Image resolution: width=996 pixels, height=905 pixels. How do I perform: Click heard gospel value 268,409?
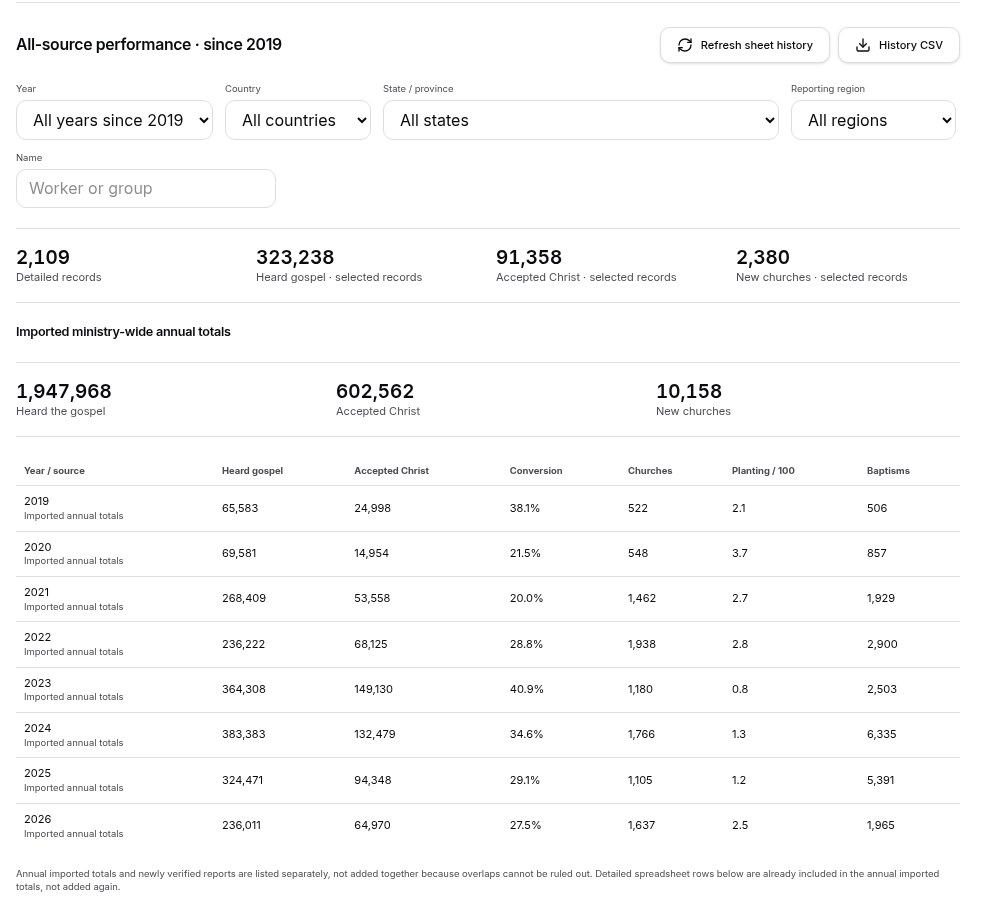[244, 598]
